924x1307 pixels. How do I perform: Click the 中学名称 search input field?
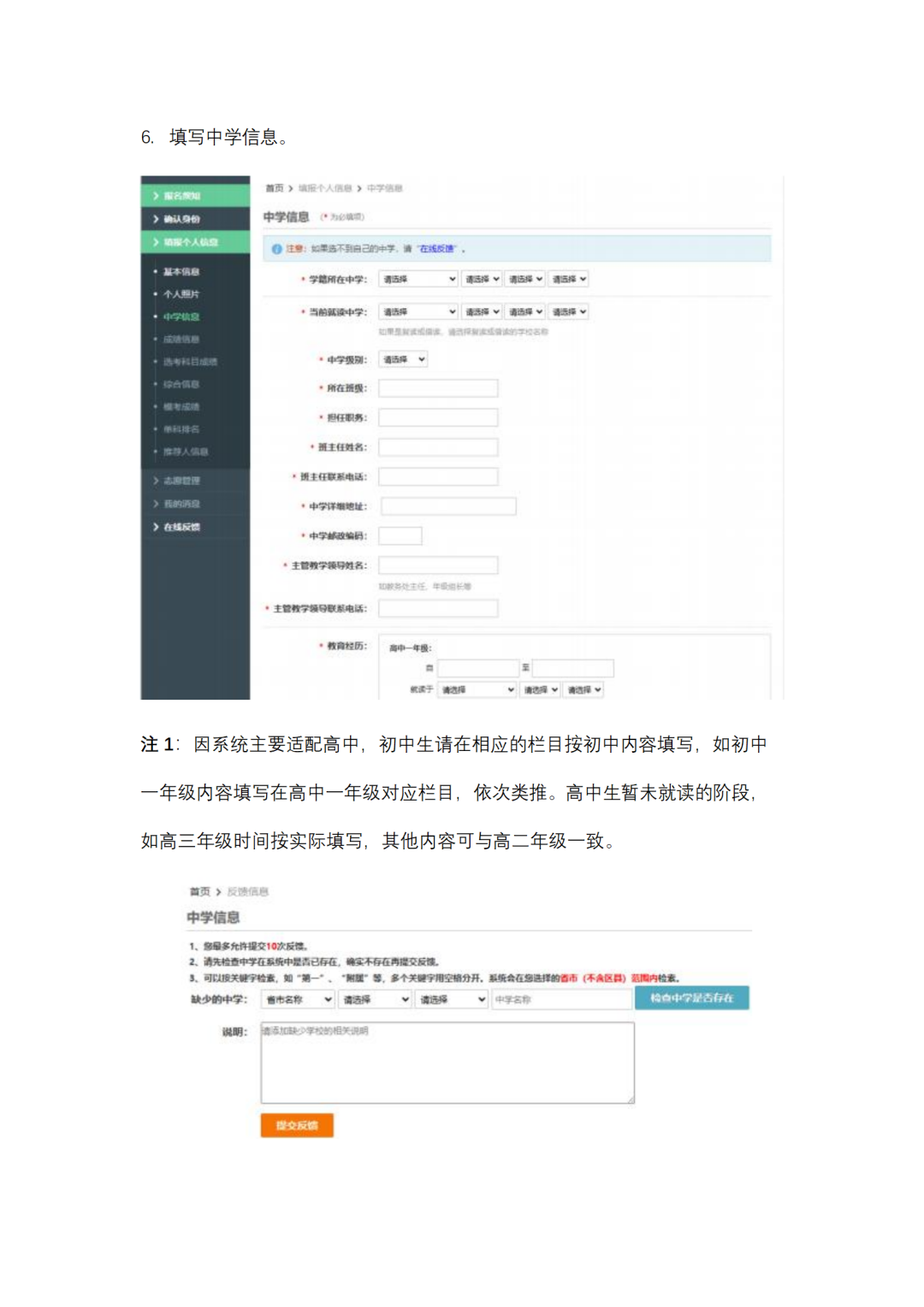[560, 998]
